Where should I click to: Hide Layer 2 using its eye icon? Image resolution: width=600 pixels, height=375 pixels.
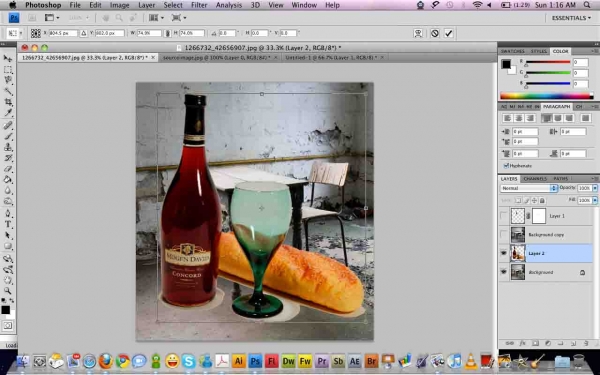(504, 253)
